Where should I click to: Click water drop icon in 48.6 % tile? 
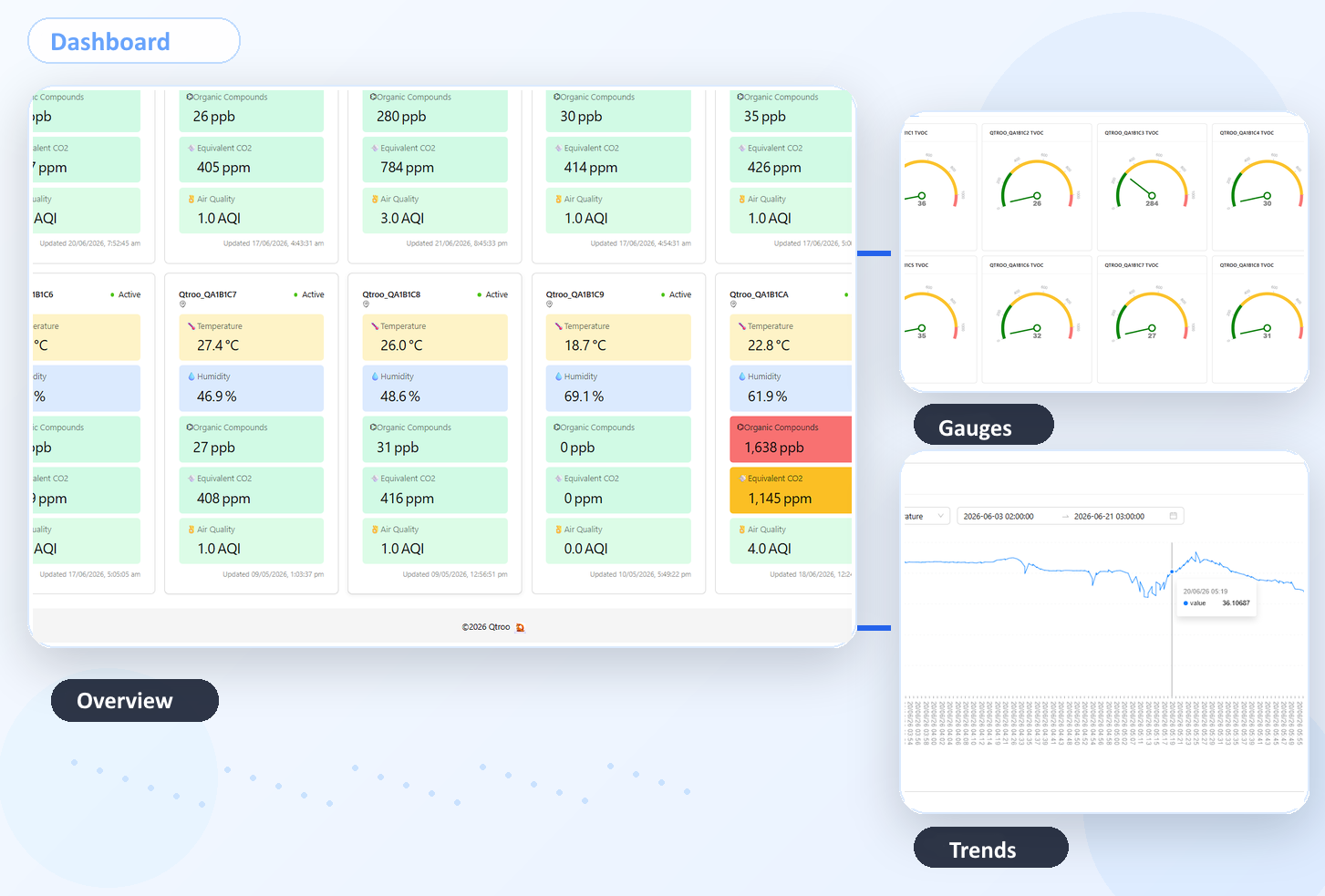[375, 376]
